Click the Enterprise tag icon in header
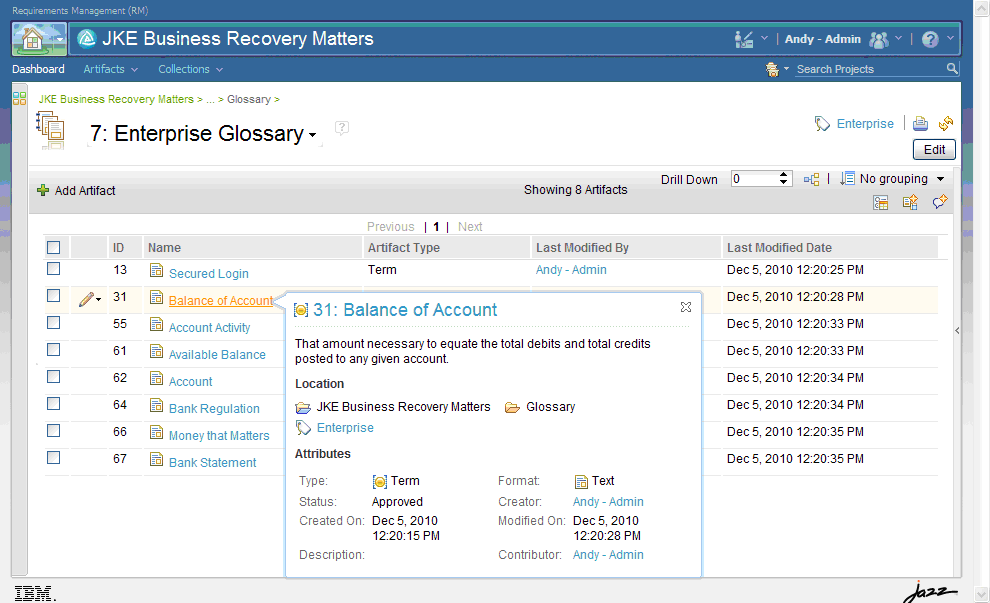The width and height of the screenshot is (990, 603). click(822, 124)
